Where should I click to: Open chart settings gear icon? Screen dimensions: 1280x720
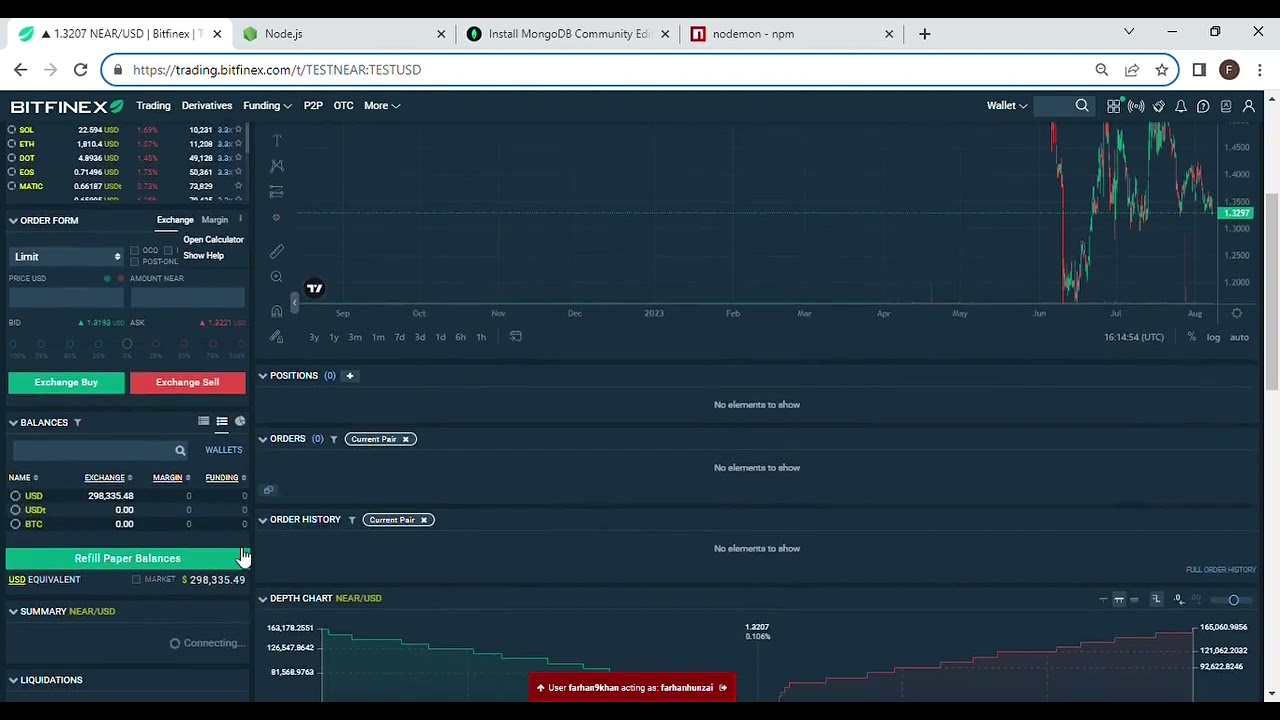[x=1237, y=313]
